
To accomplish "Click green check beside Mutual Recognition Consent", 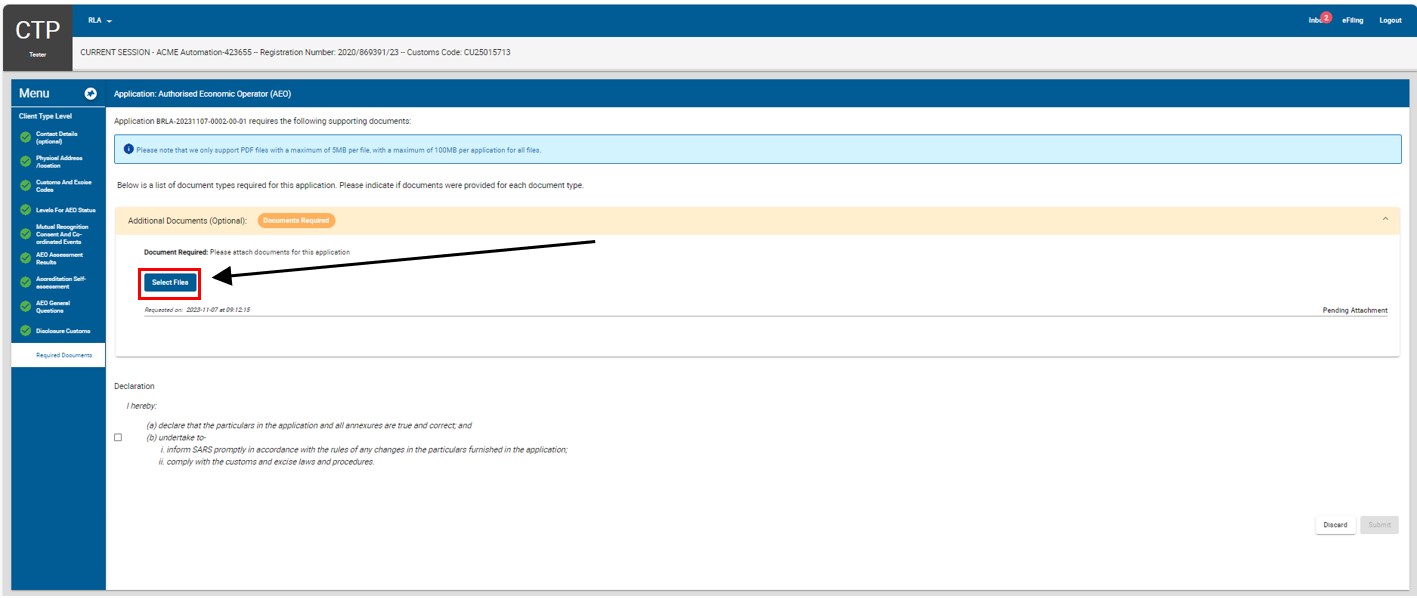I will coord(25,234).
